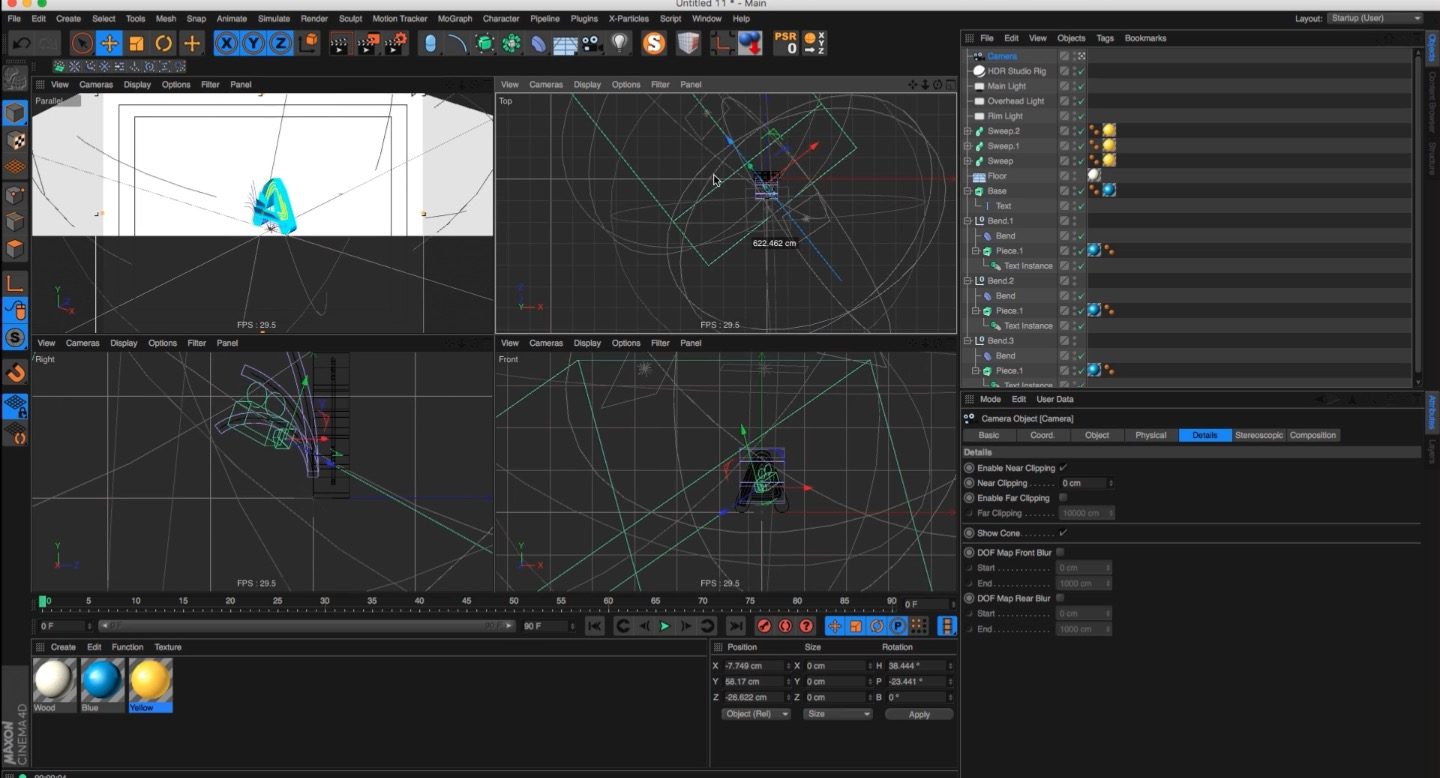Toggle the Show Cone checkbox
The height and width of the screenshot is (778, 1440).
coord(1063,533)
